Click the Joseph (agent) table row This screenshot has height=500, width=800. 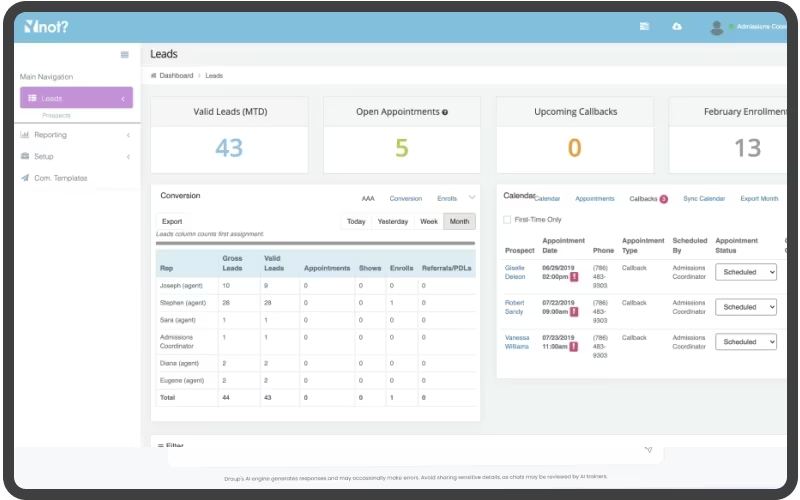[316, 286]
